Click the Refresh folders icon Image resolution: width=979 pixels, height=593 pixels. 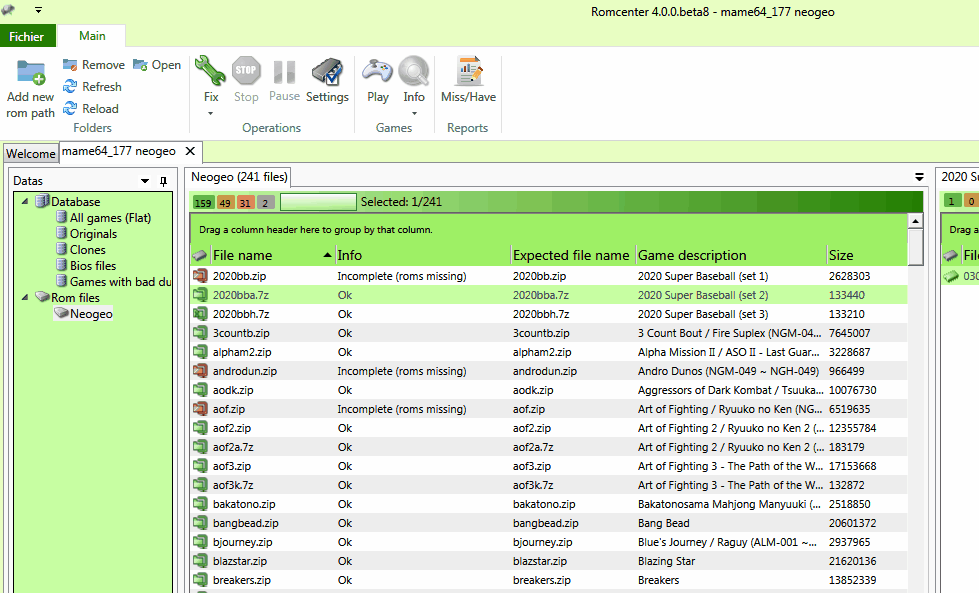(71, 87)
